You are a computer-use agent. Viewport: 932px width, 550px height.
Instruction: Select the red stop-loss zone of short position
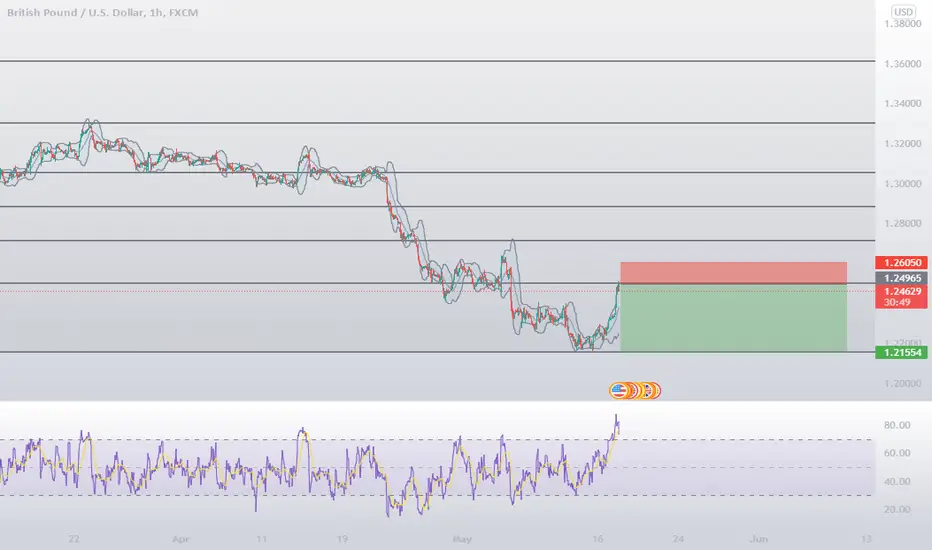(x=733, y=273)
